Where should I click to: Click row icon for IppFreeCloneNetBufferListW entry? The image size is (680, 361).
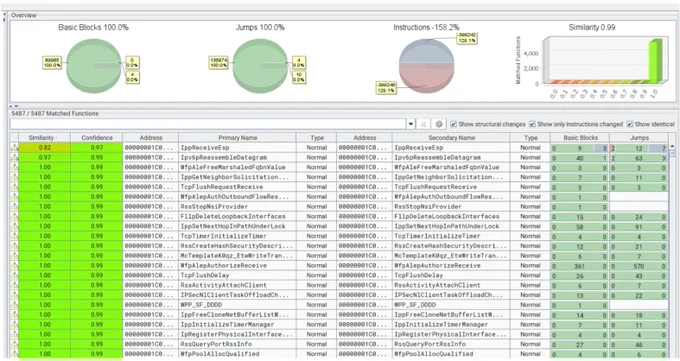click(x=14, y=315)
